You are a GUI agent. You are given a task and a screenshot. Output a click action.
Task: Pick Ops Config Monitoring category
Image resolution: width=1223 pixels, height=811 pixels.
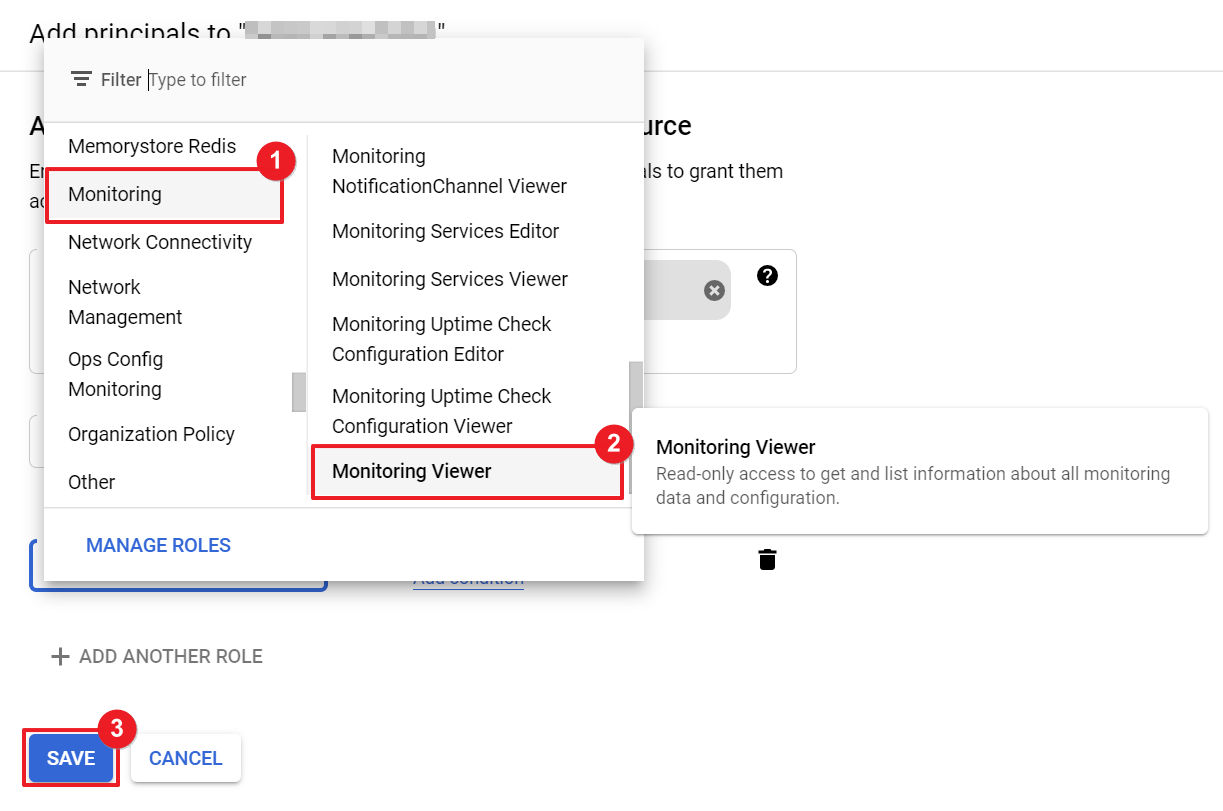point(115,374)
